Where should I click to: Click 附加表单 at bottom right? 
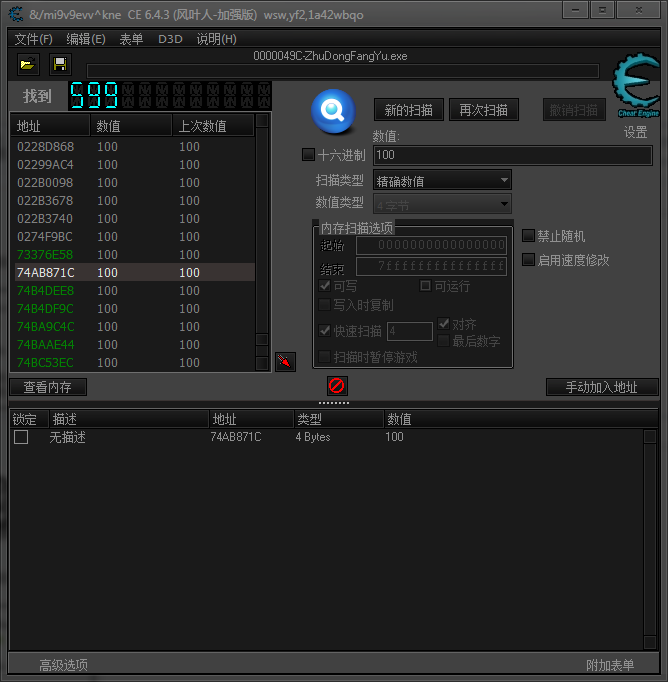(610, 665)
